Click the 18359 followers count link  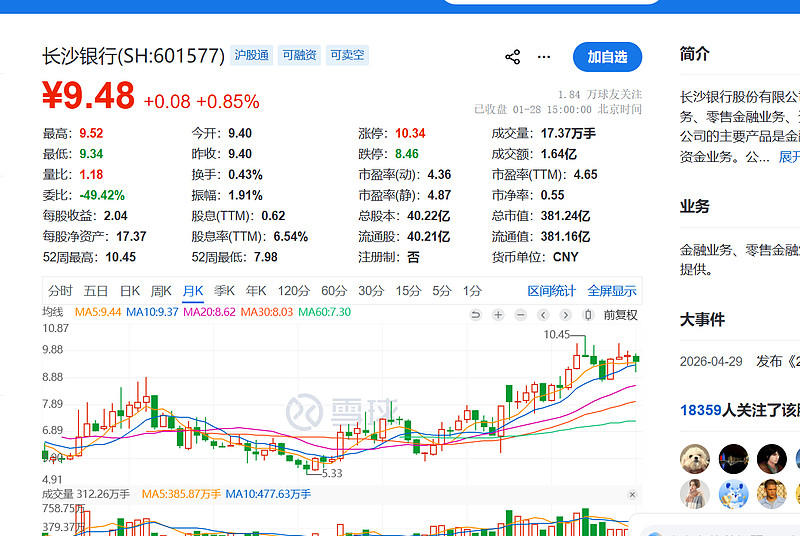(x=700, y=410)
